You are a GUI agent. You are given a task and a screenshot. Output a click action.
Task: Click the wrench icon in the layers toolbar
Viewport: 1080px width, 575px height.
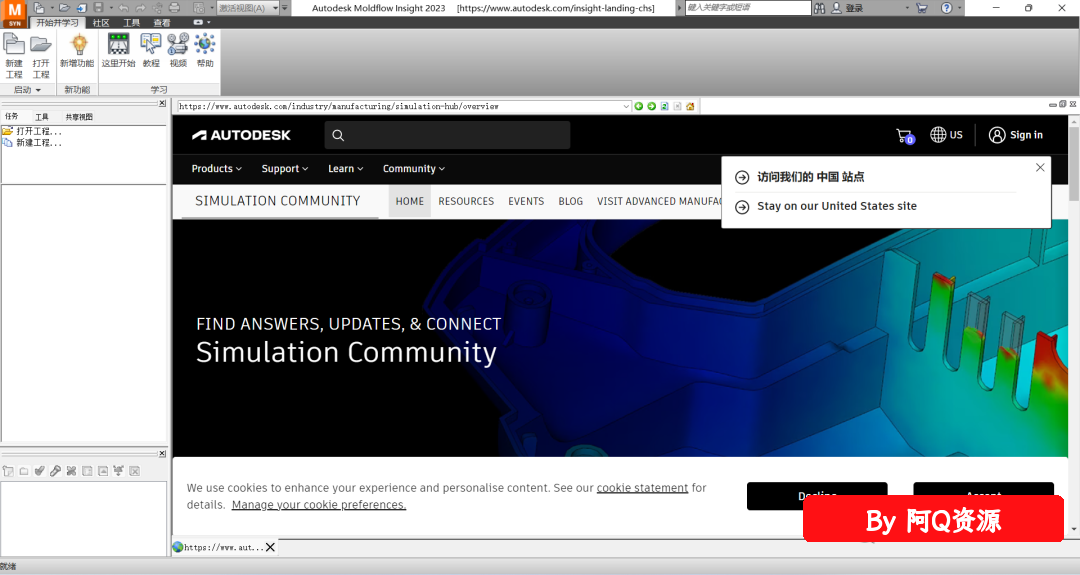pos(55,471)
